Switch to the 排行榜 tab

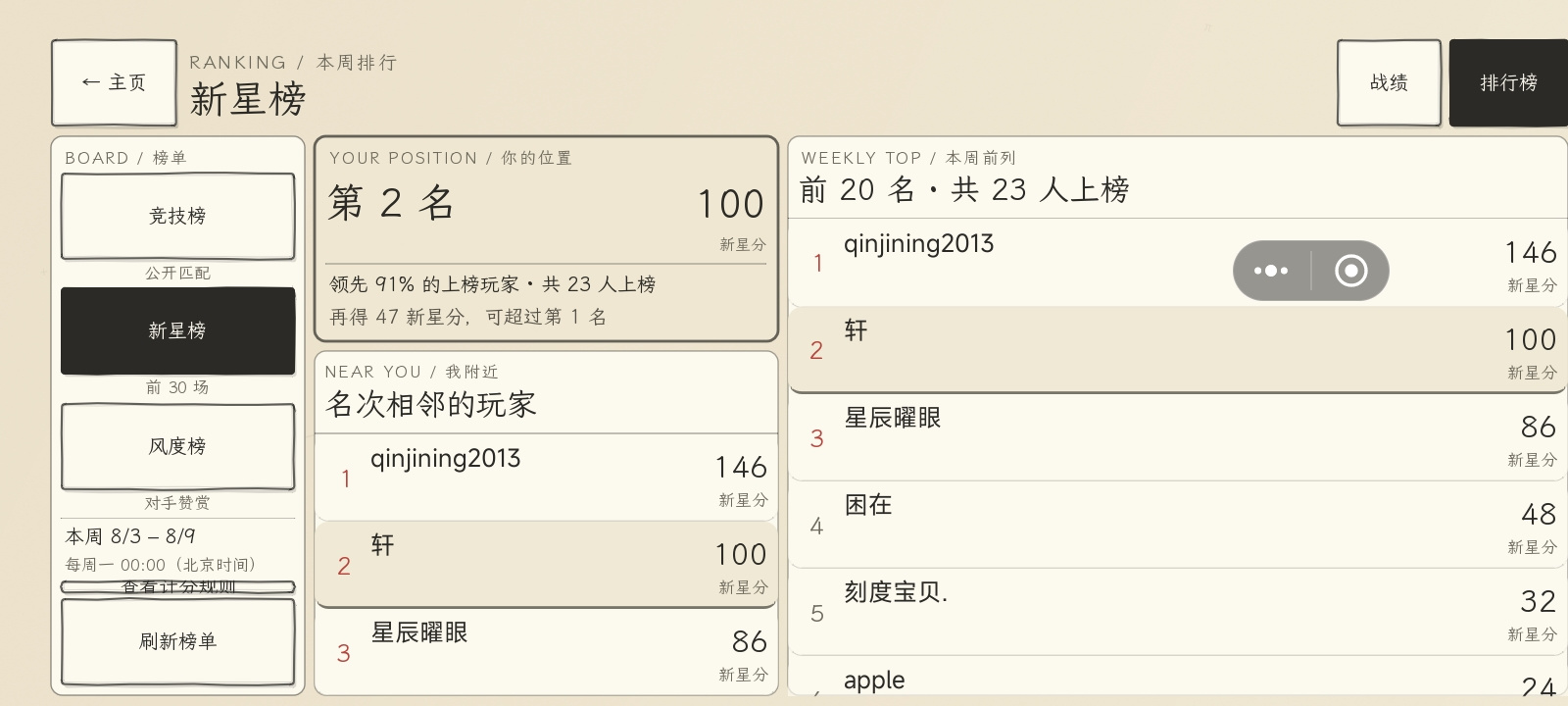[x=1508, y=82]
